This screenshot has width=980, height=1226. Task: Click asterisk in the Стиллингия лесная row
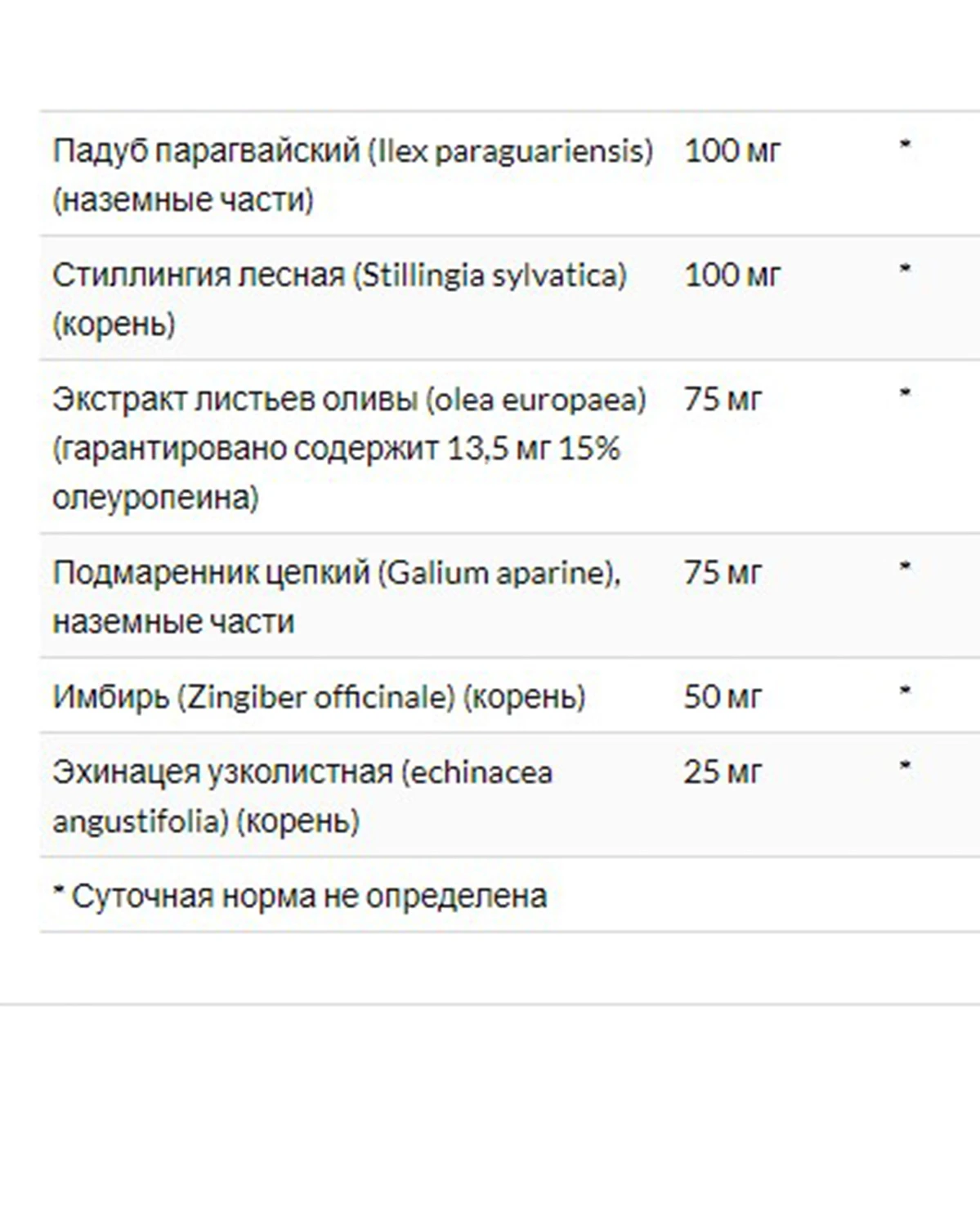(905, 269)
